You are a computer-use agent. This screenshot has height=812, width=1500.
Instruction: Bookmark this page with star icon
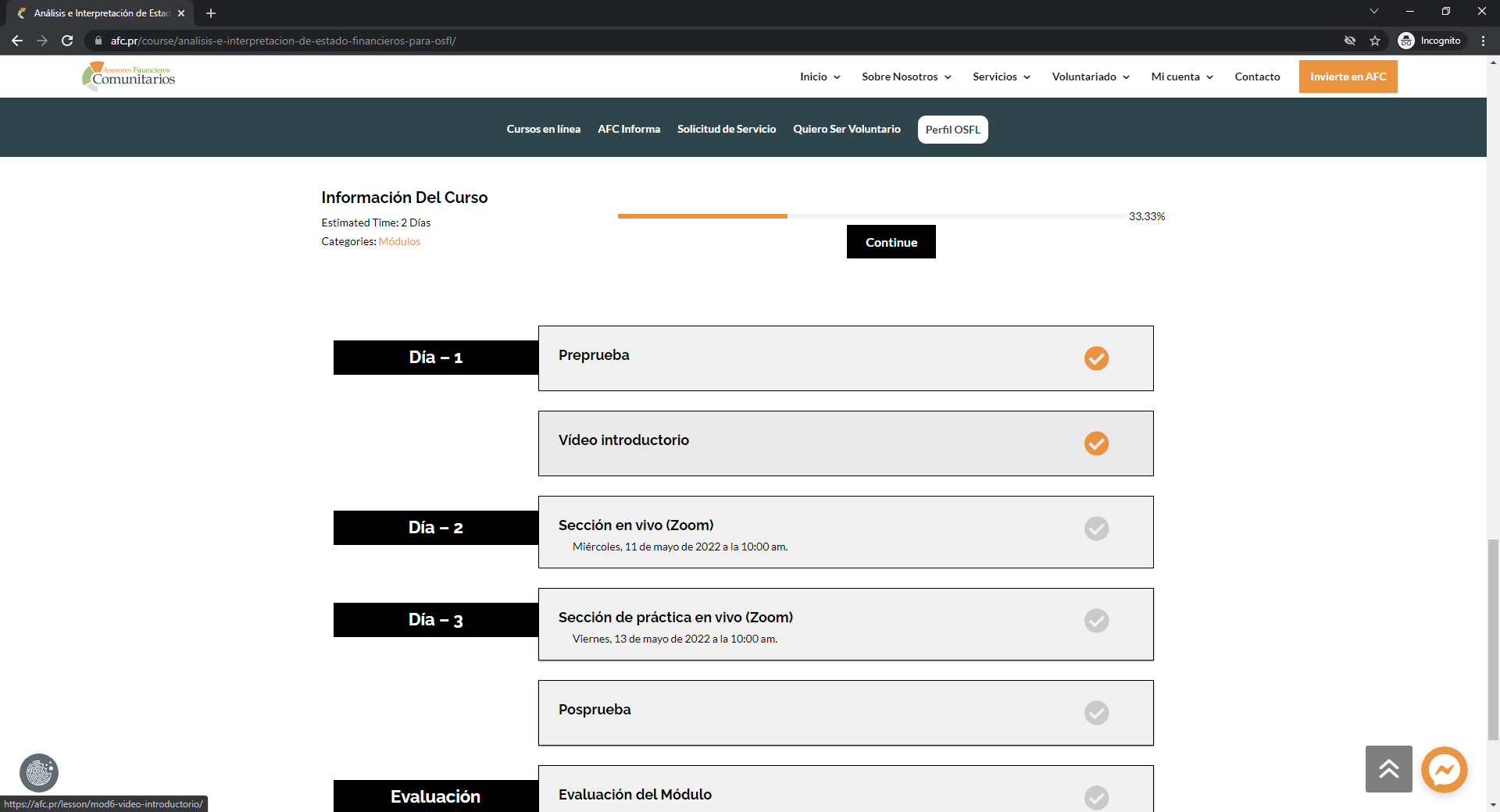1375,41
